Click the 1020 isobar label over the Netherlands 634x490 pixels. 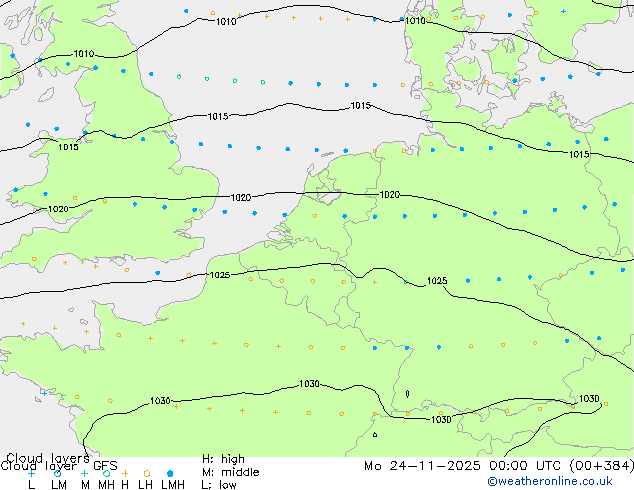[x=389, y=195]
